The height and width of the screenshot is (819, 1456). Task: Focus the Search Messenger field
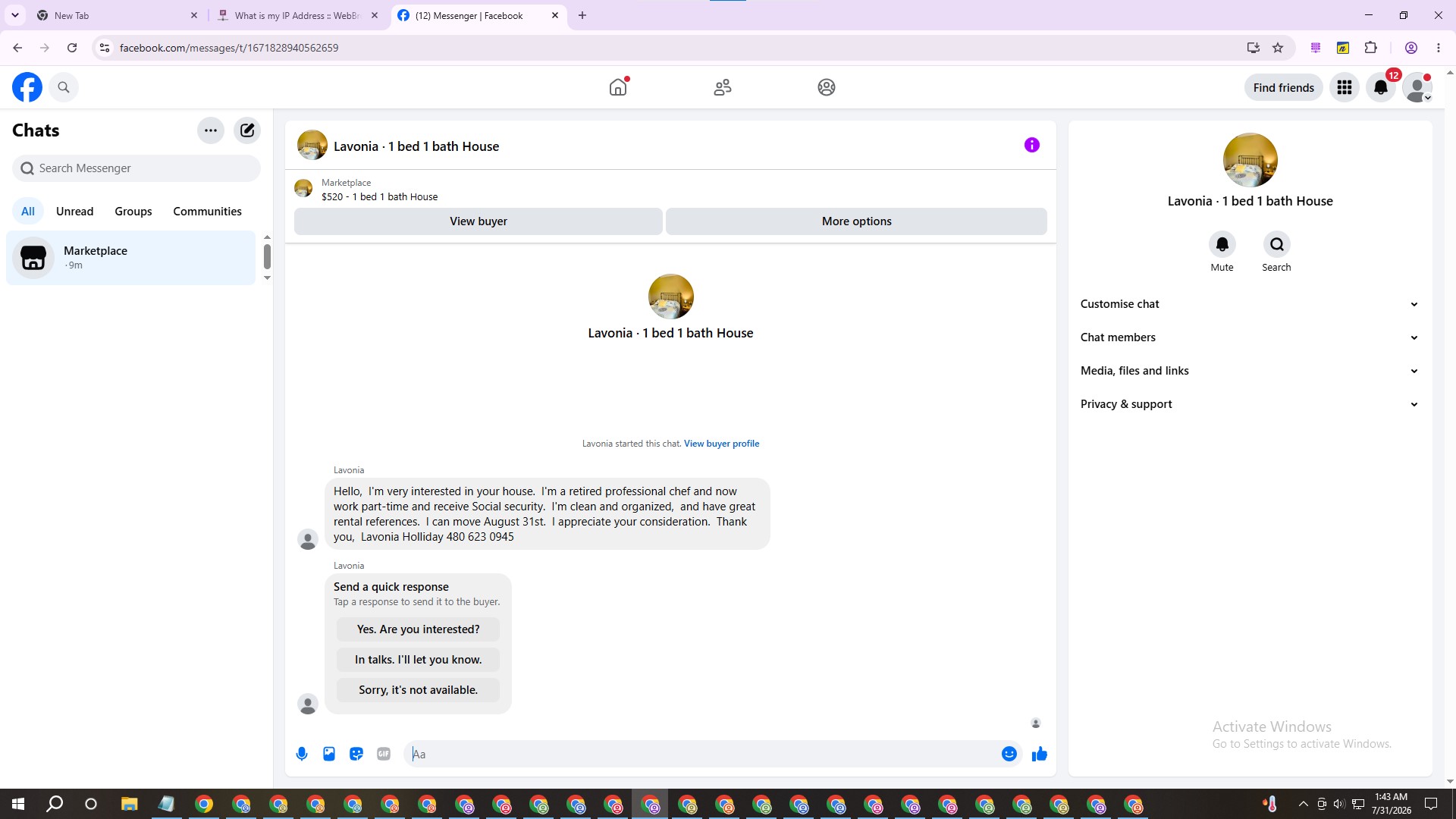click(136, 168)
